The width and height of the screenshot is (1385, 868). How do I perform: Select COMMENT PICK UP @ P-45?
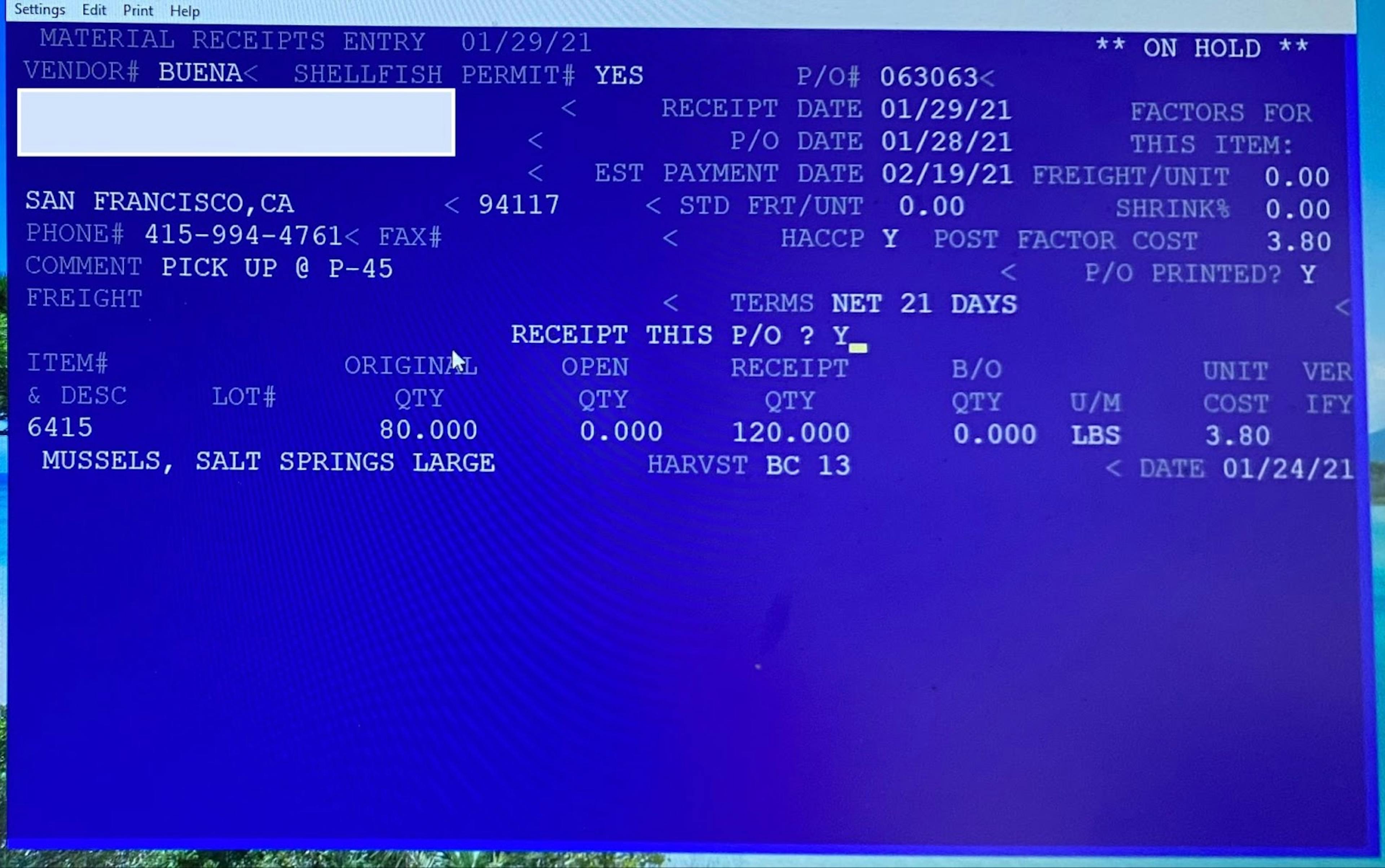[x=210, y=267]
